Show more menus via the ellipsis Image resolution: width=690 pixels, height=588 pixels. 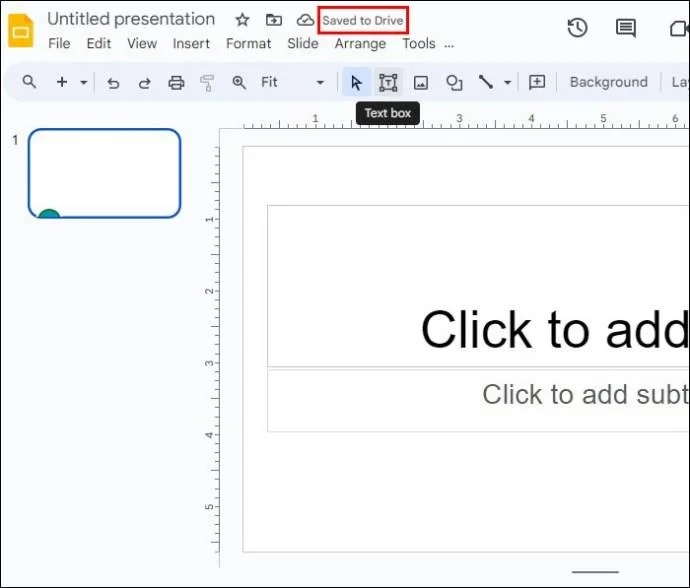point(449,45)
